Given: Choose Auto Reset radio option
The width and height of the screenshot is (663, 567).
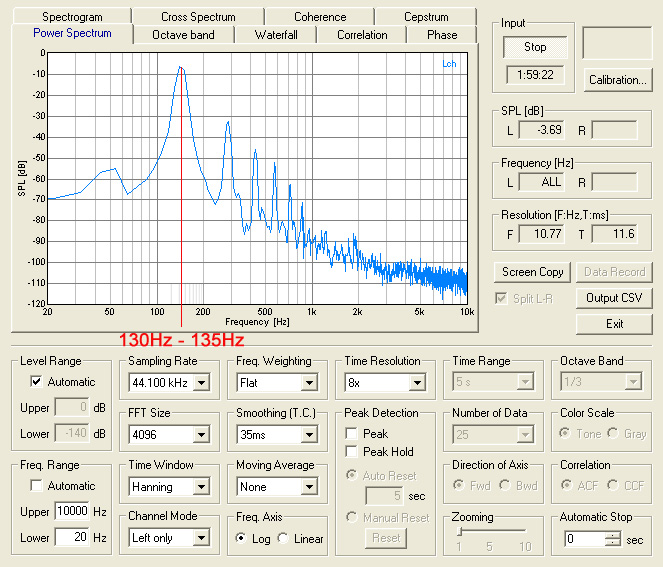Looking at the screenshot, I should 351,475.
